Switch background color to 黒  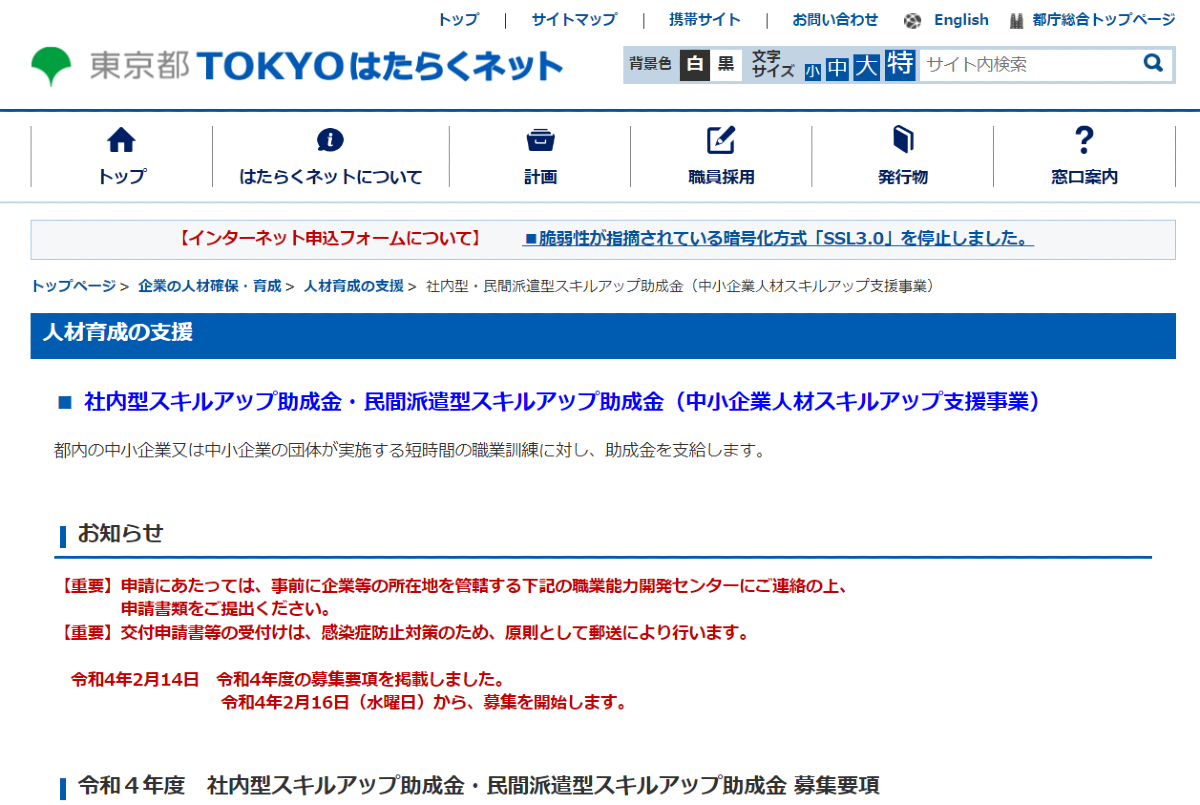point(724,63)
